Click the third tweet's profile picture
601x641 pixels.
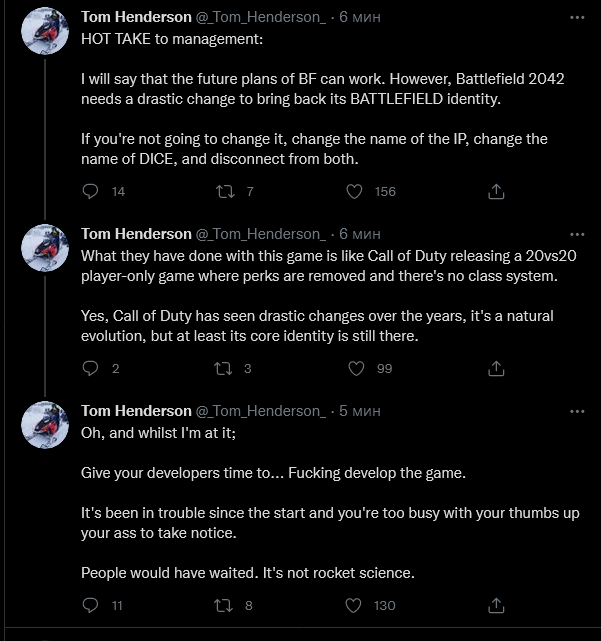(44, 426)
